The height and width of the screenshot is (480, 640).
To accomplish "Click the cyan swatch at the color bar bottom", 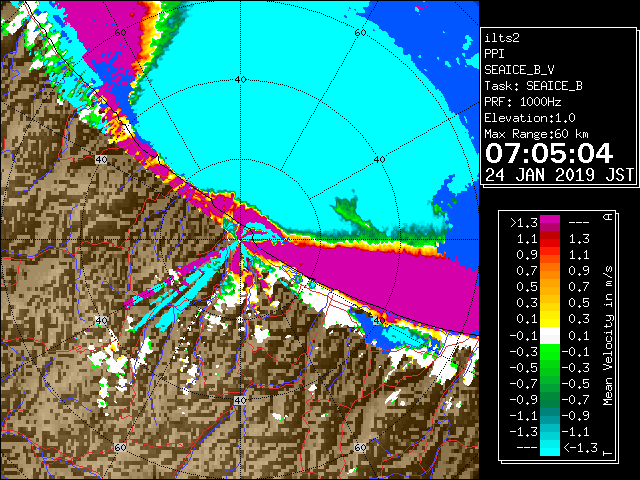I will [550, 447].
